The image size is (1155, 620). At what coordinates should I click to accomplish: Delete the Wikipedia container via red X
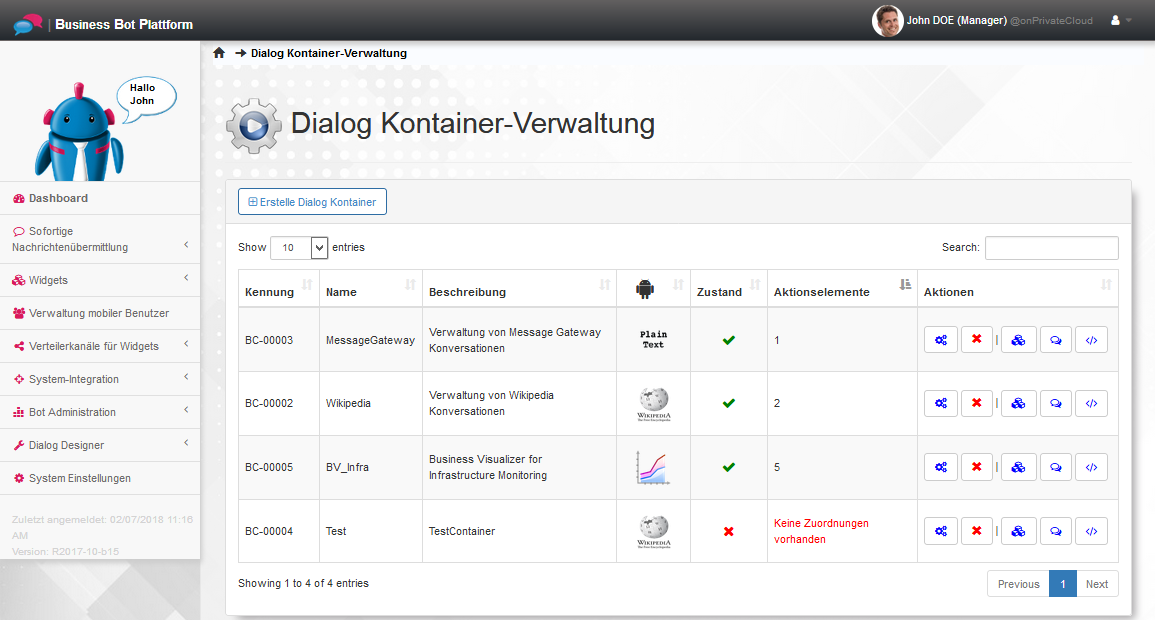pos(976,404)
